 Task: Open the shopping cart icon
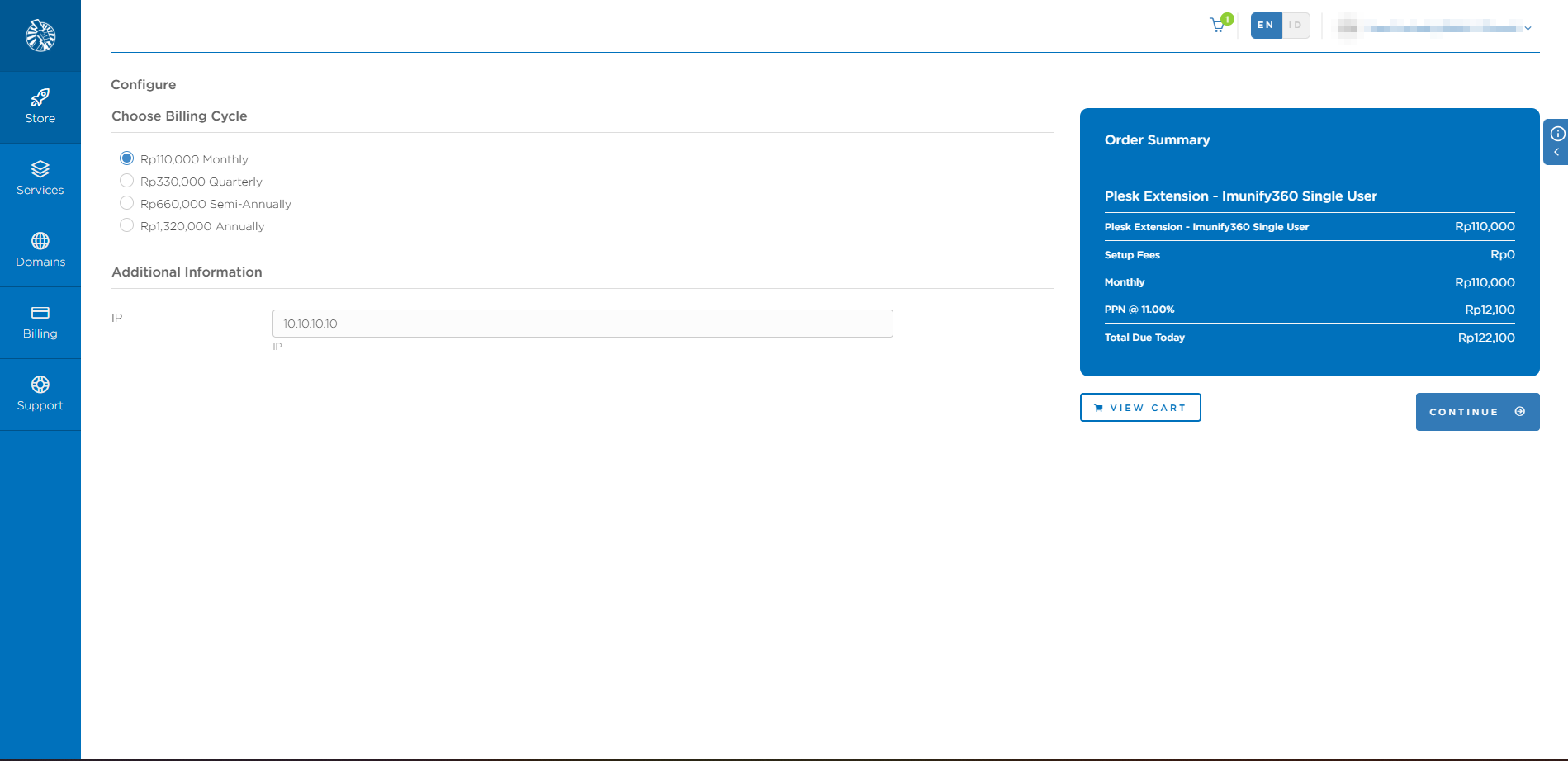[x=1218, y=26]
